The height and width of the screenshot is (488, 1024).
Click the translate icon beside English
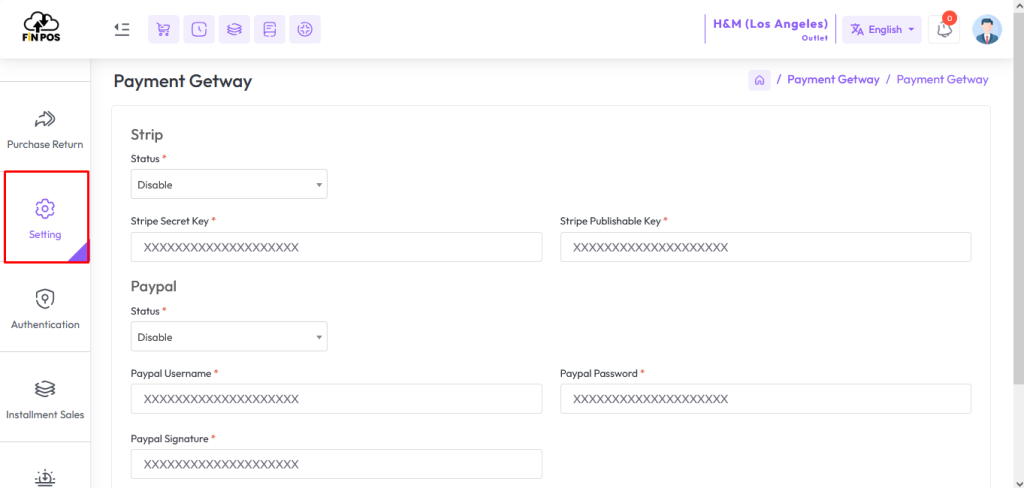coord(857,30)
